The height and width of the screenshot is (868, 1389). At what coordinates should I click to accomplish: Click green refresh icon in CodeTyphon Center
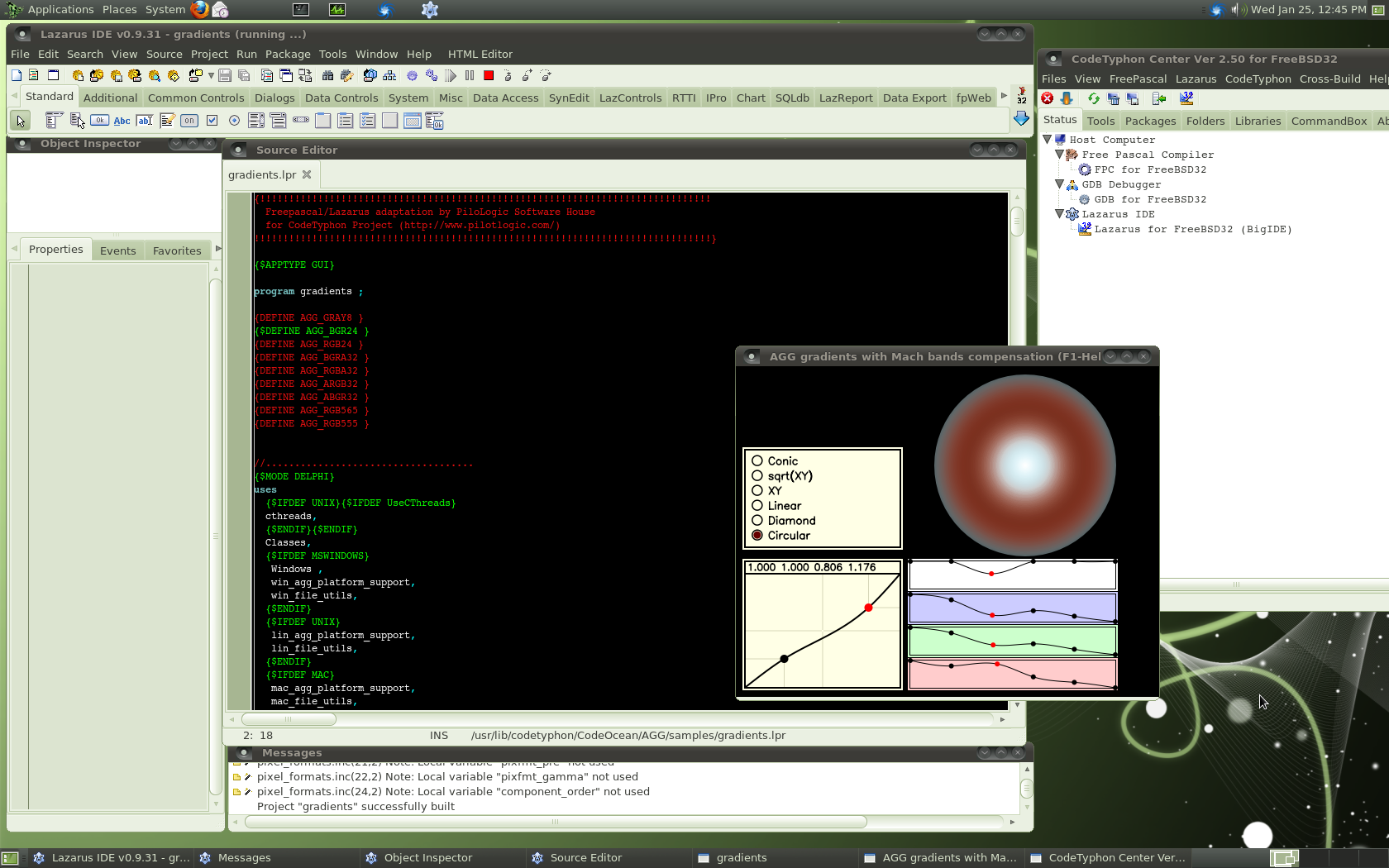pos(1094,98)
